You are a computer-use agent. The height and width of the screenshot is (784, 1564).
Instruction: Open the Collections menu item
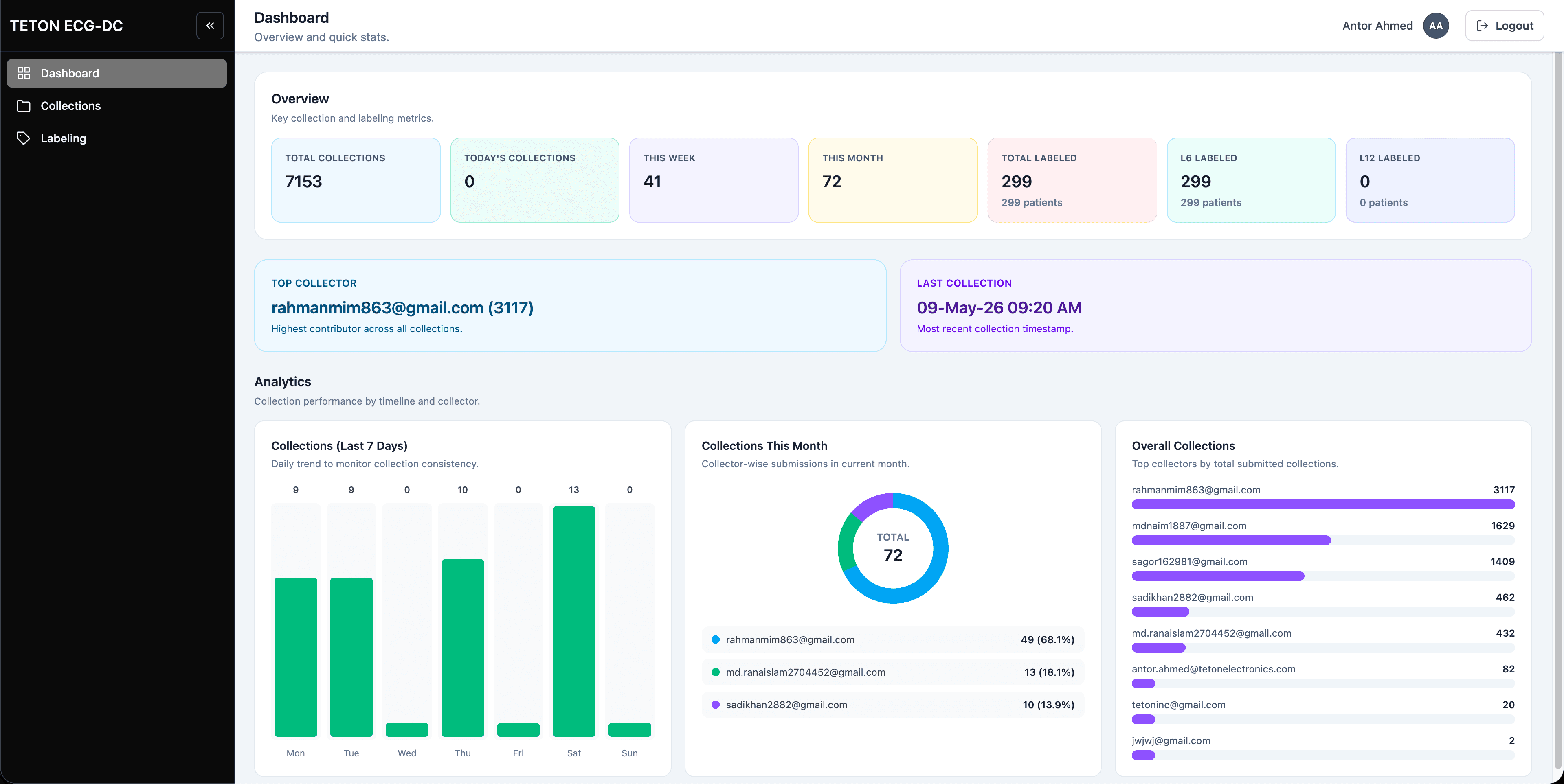tap(116, 105)
